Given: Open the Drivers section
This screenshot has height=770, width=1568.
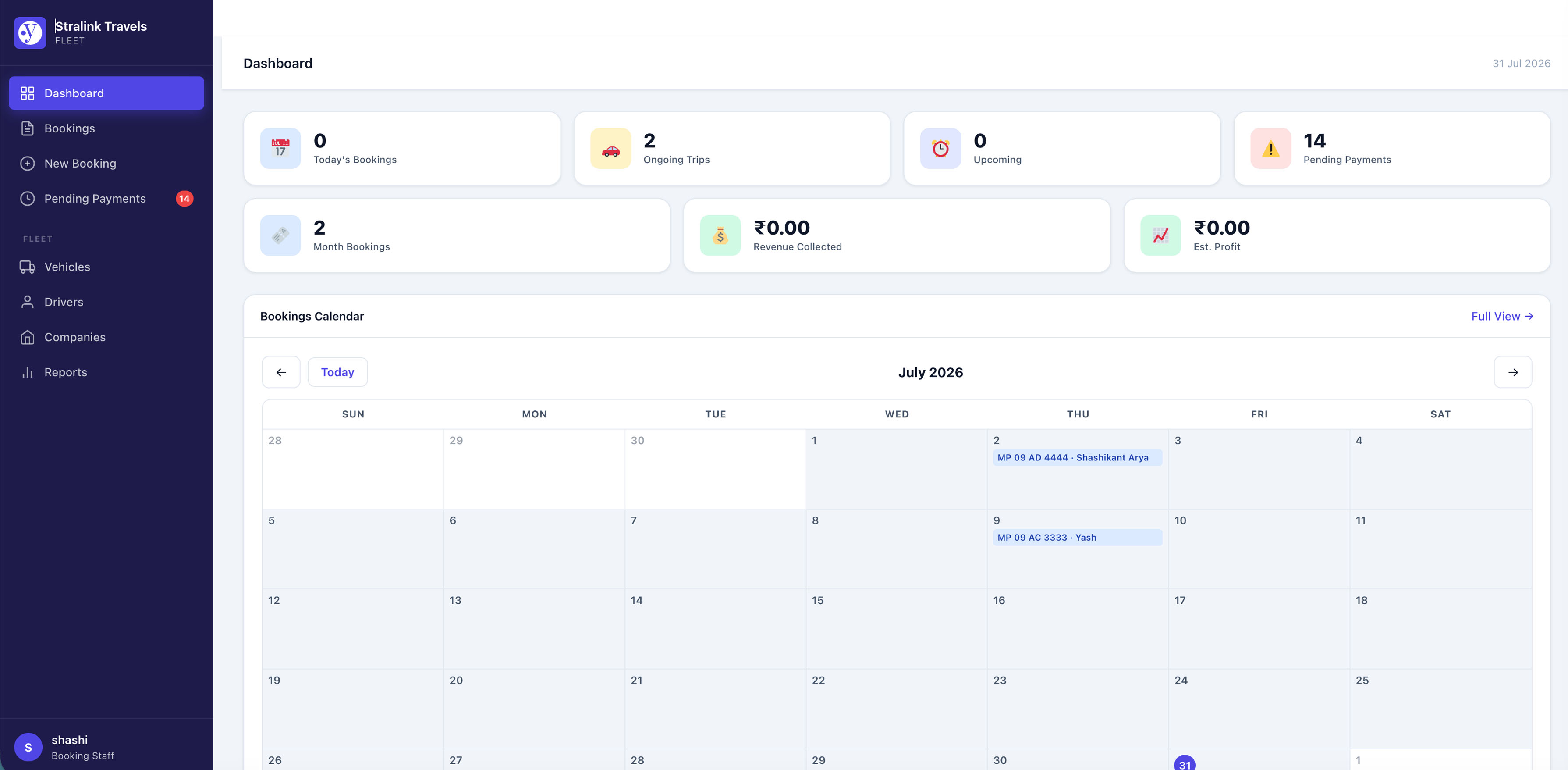Looking at the screenshot, I should [x=106, y=302].
